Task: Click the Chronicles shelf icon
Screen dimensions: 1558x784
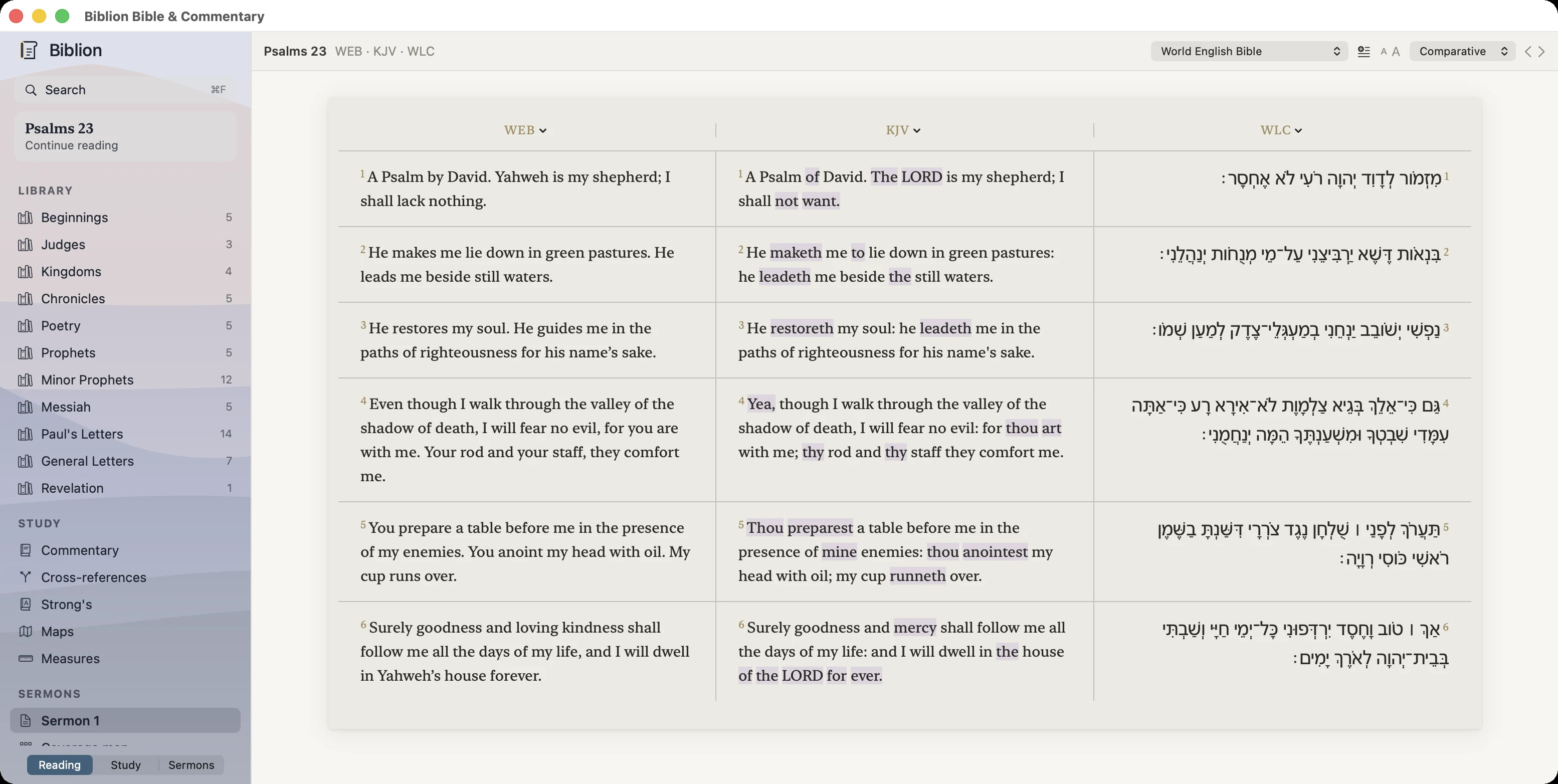Action: (x=26, y=299)
